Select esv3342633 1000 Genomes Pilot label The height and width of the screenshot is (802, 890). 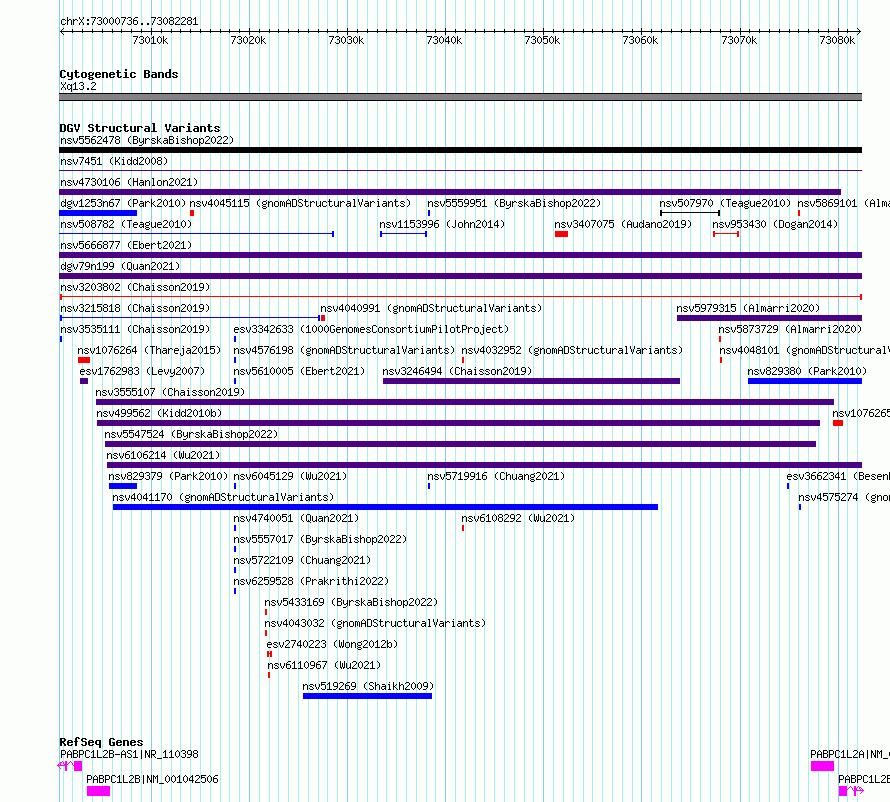[x=371, y=329]
